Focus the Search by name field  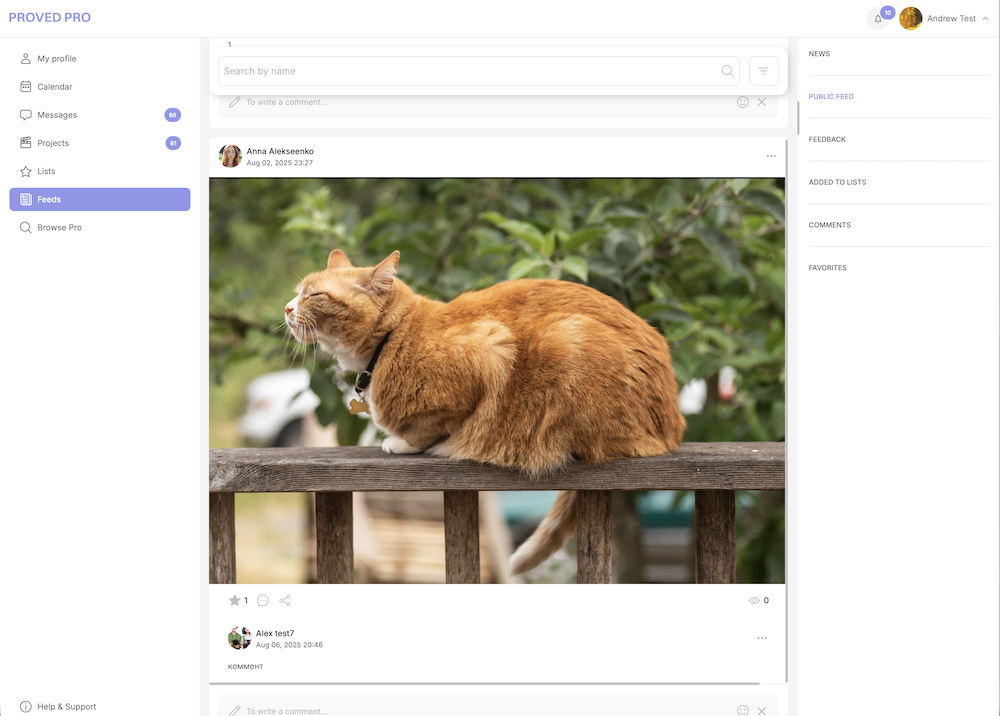(478, 71)
